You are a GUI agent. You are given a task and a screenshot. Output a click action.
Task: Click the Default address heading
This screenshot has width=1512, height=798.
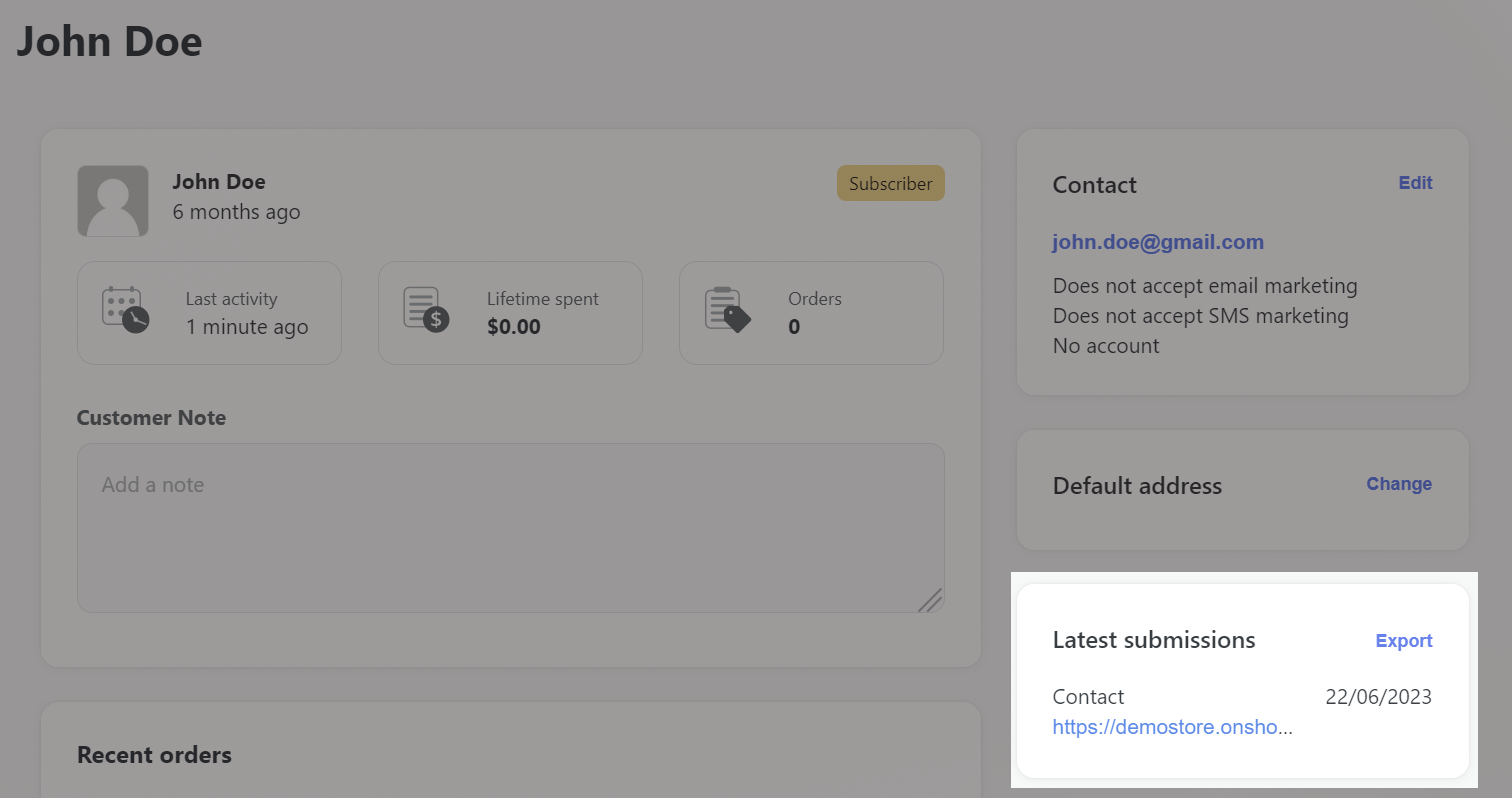pos(1137,486)
